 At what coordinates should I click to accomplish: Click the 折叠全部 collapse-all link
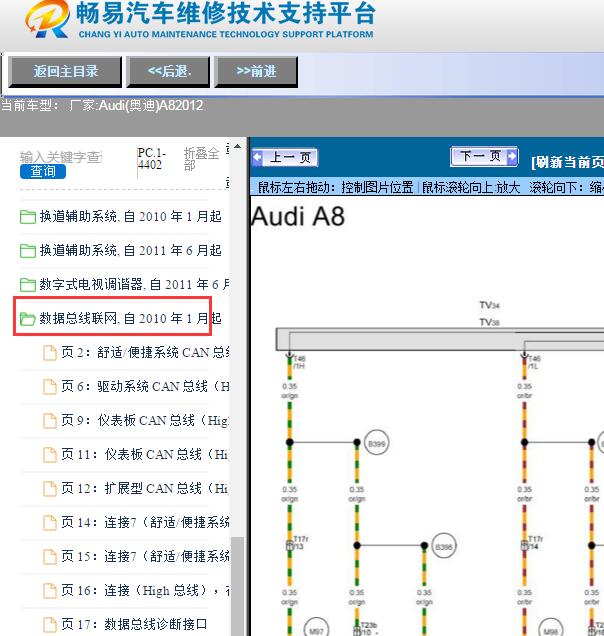click(201, 159)
